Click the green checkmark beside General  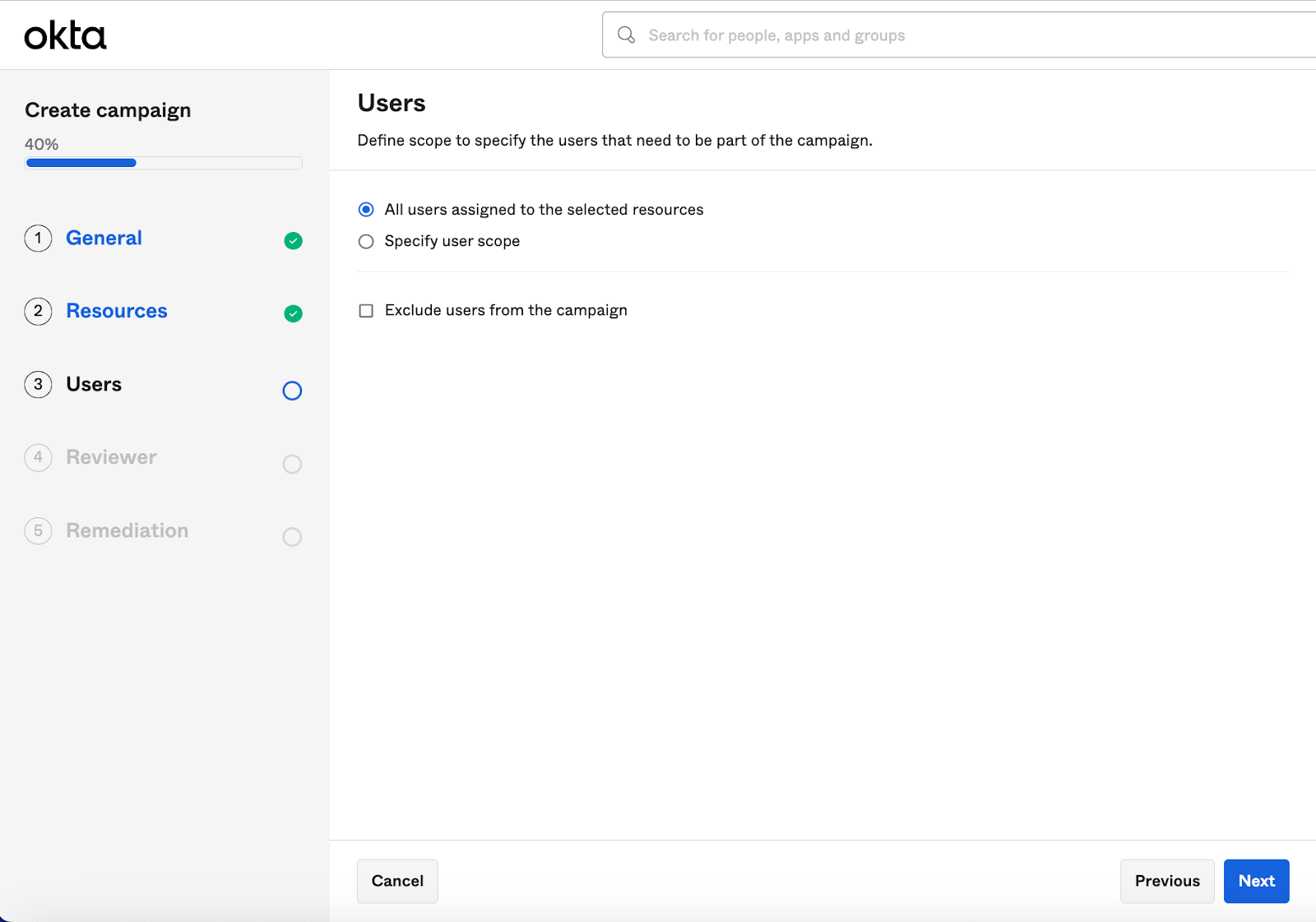coord(293,241)
